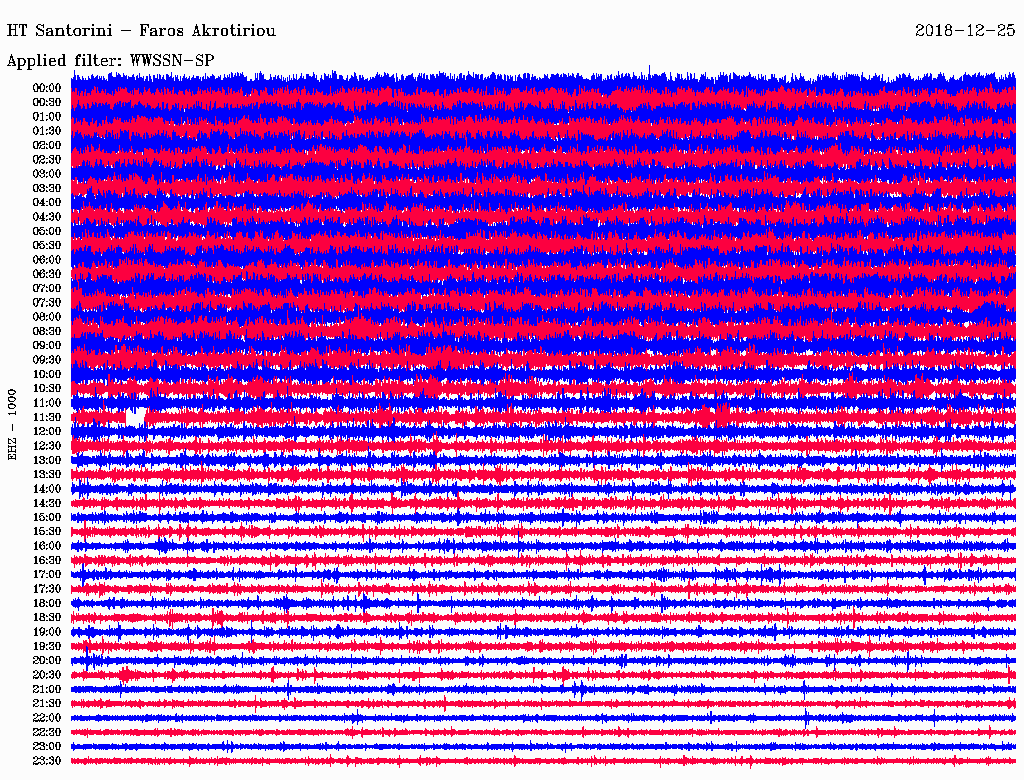
Task: Click the 22:00 time label
Action: pos(47,718)
